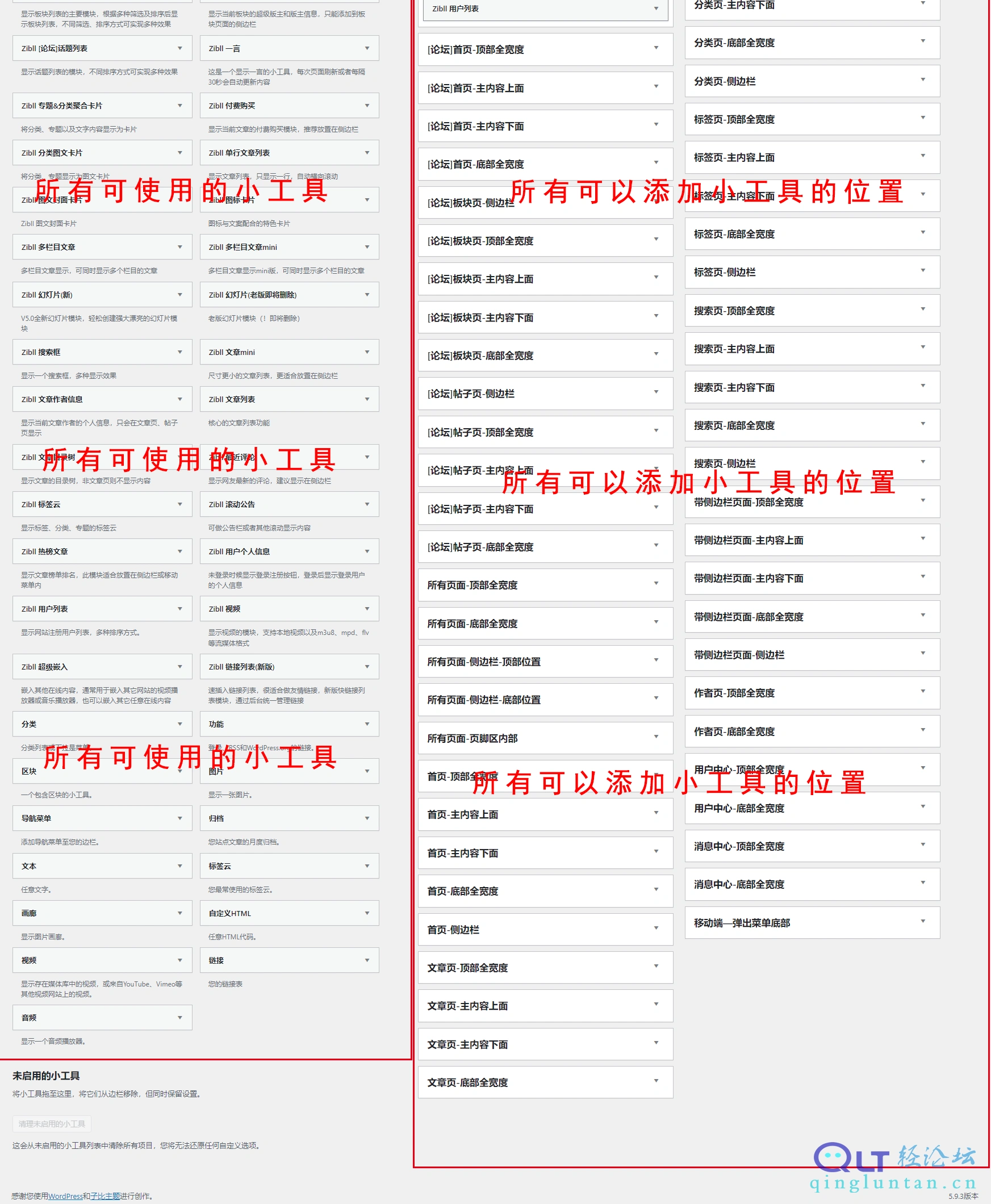Open the 子比主题 footer link

[105, 1195]
